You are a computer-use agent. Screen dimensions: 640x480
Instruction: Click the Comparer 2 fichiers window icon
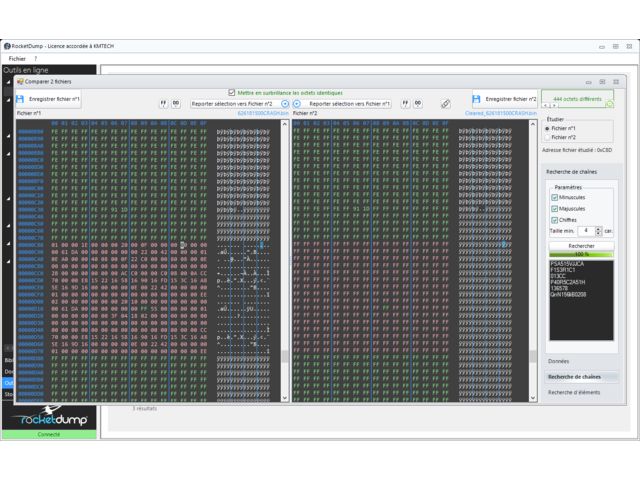pyautogui.click(x=20, y=82)
